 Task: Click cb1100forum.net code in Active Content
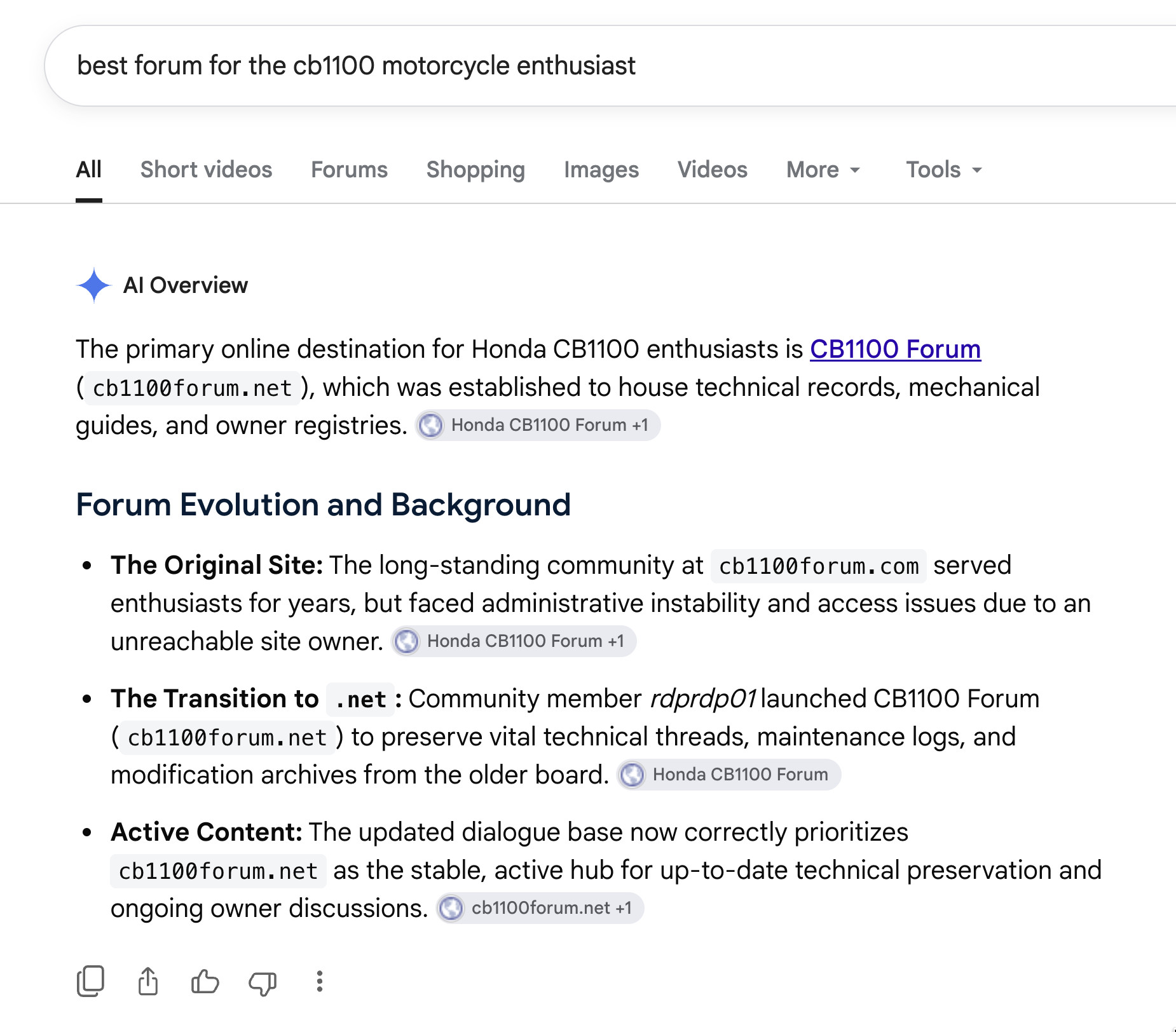[218, 871]
